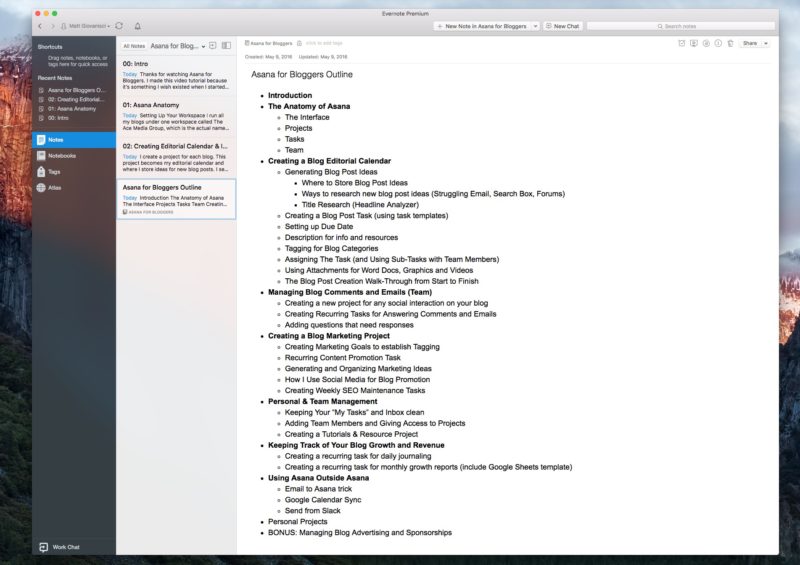Create New Note in Asana for Bloggers

pos(482,26)
